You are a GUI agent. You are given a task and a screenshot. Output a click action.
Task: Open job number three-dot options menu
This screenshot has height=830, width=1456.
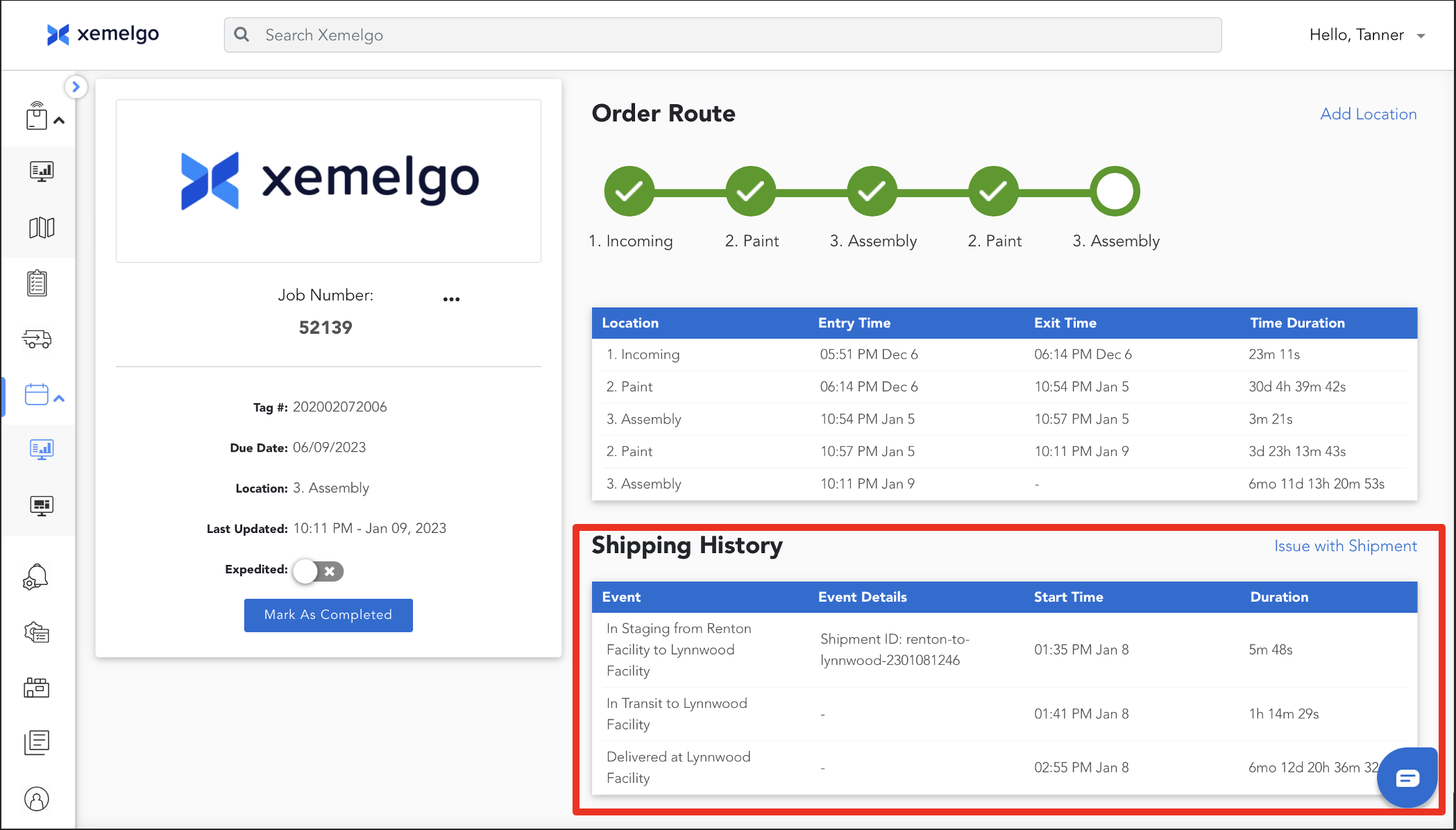coord(451,299)
